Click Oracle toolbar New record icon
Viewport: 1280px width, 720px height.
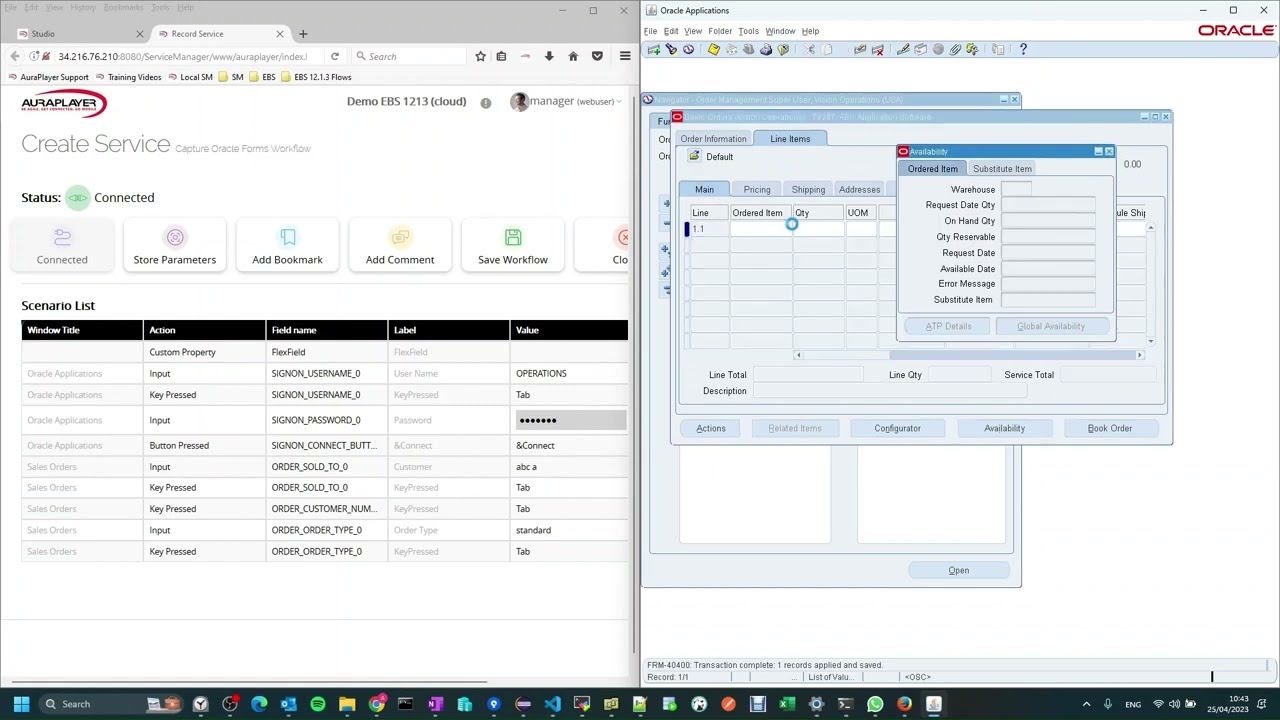pyautogui.click(x=654, y=49)
